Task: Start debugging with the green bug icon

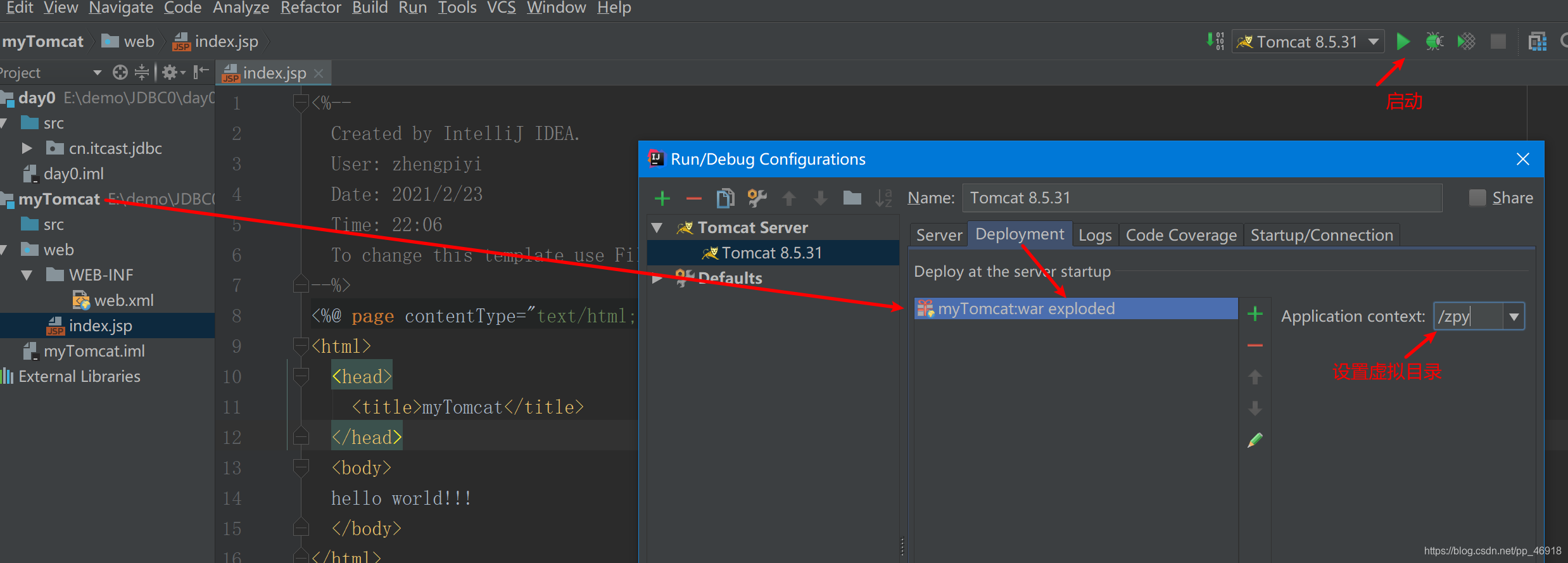Action: (1434, 42)
